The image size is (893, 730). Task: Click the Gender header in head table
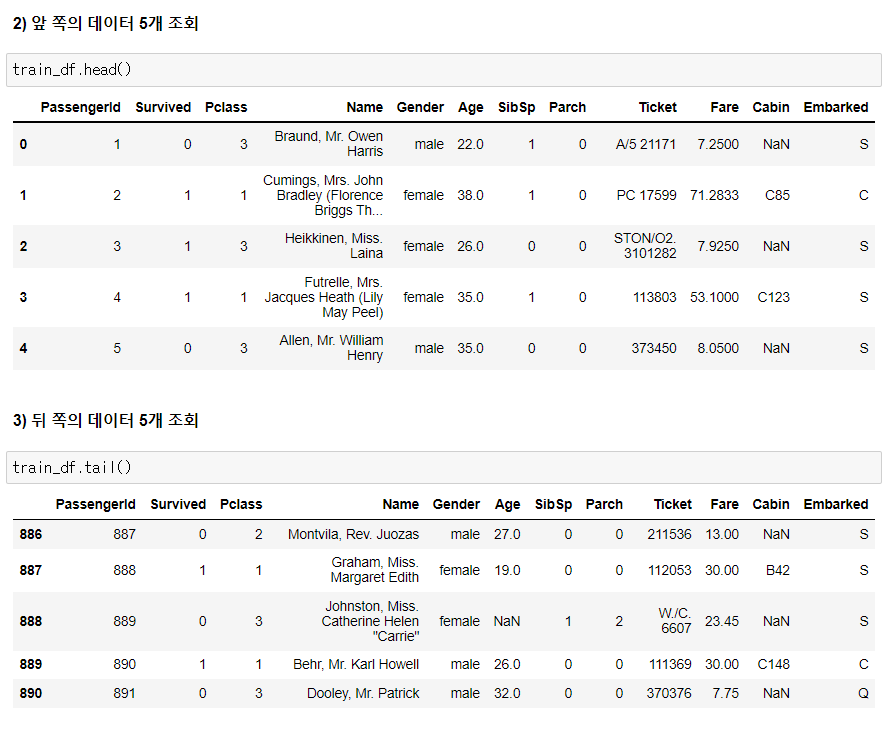tap(420, 108)
